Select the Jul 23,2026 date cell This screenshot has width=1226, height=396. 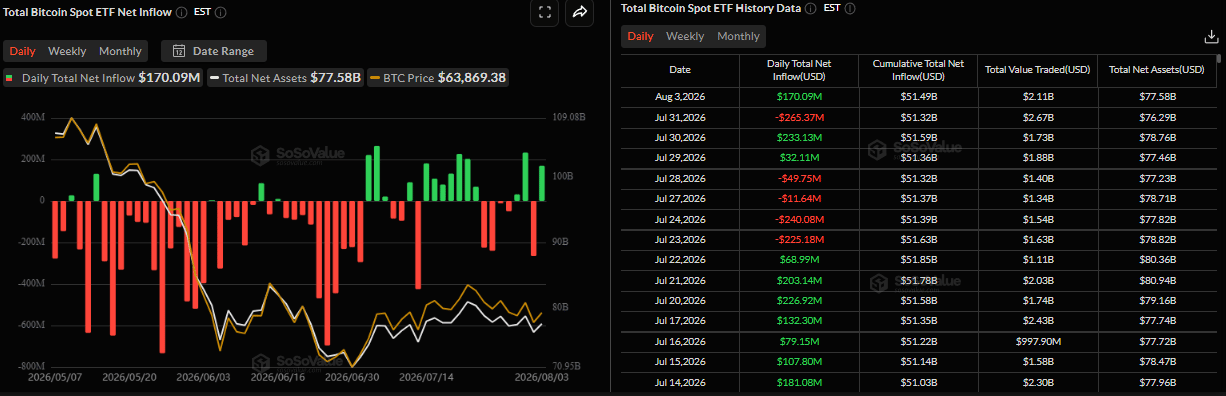(x=680, y=239)
